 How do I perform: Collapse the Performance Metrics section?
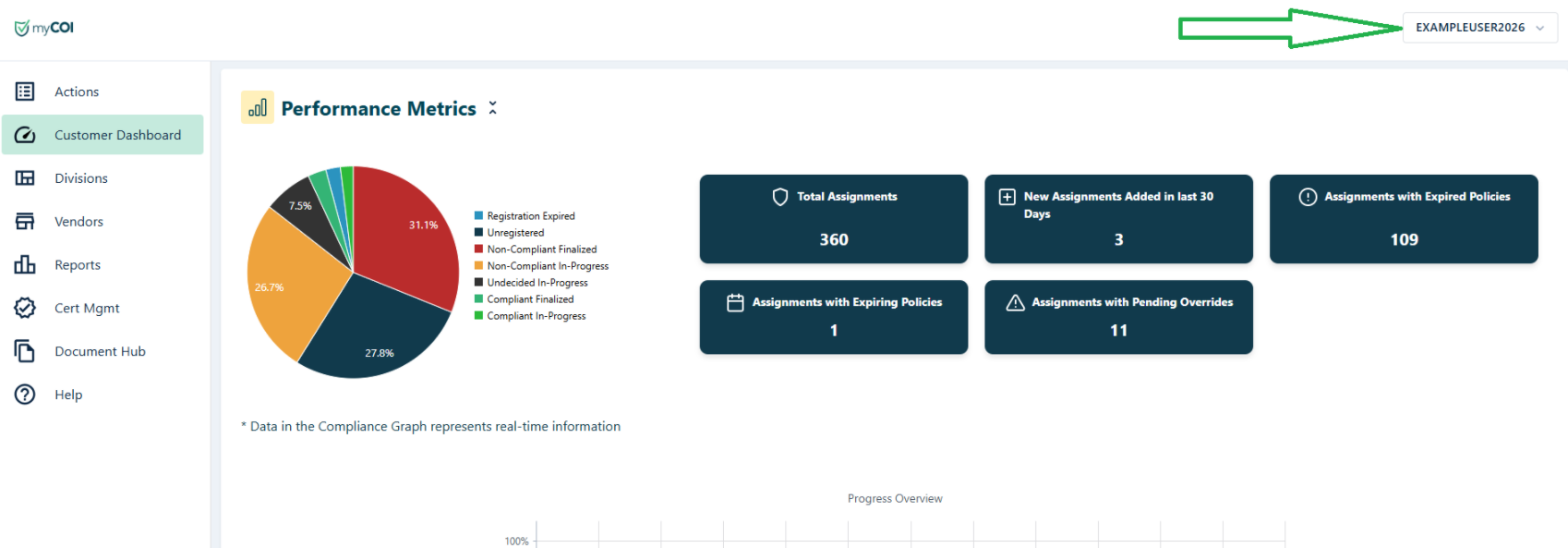493,108
